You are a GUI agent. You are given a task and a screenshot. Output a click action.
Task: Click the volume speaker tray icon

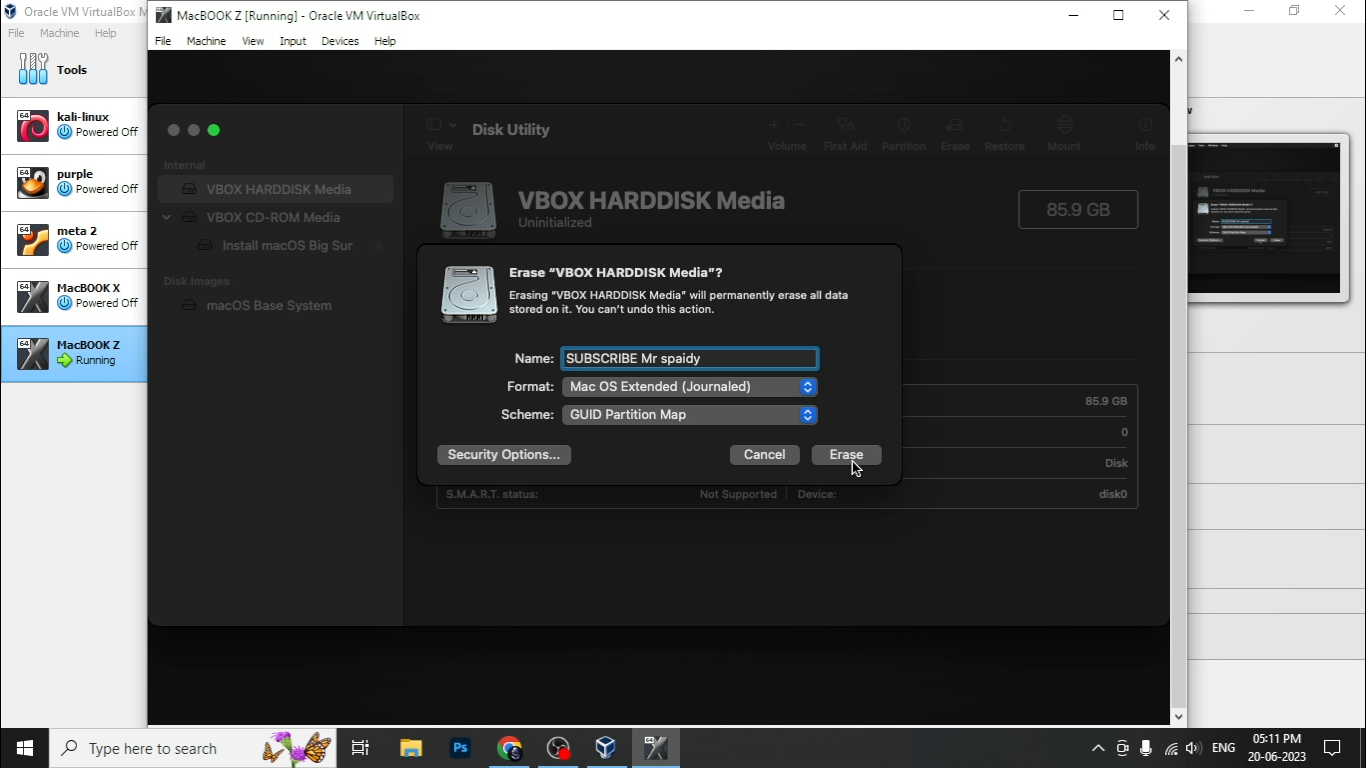tap(1193, 748)
